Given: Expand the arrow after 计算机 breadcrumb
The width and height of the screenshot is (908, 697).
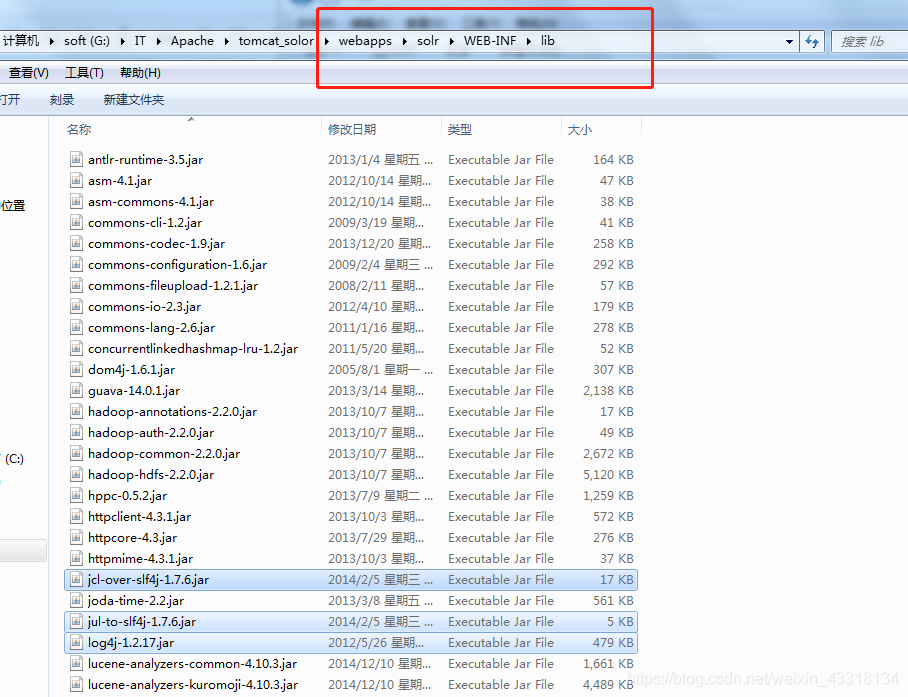Looking at the screenshot, I should [52, 41].
